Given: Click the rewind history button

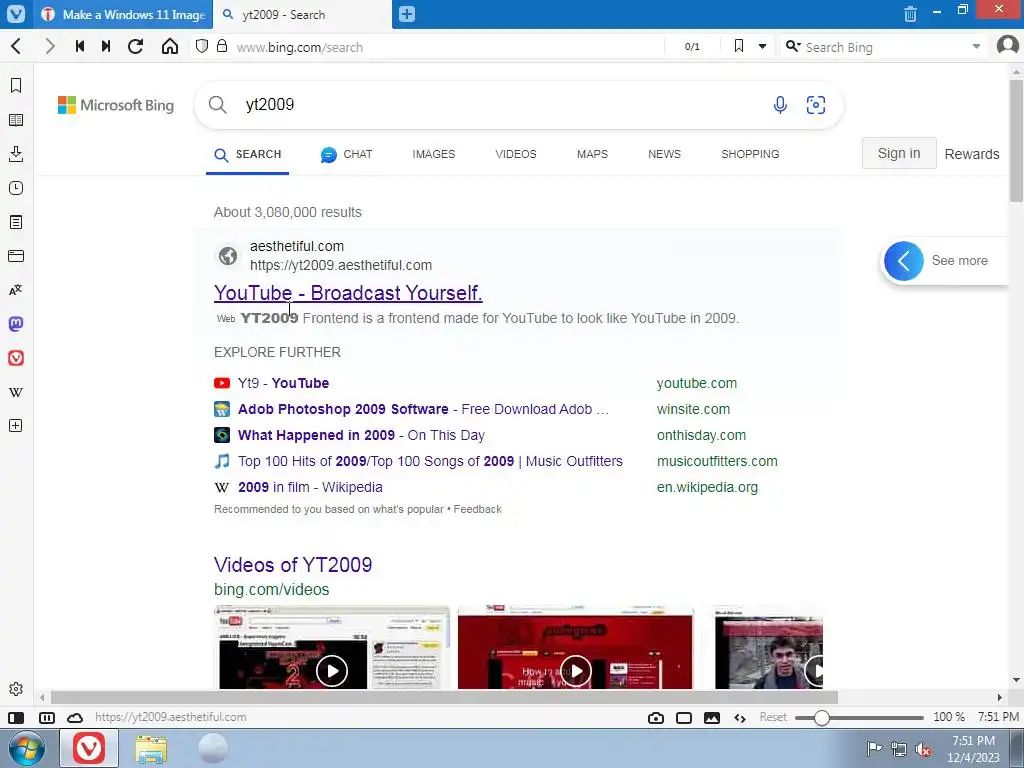Looking at the screenshot, I should coord(80,46).
